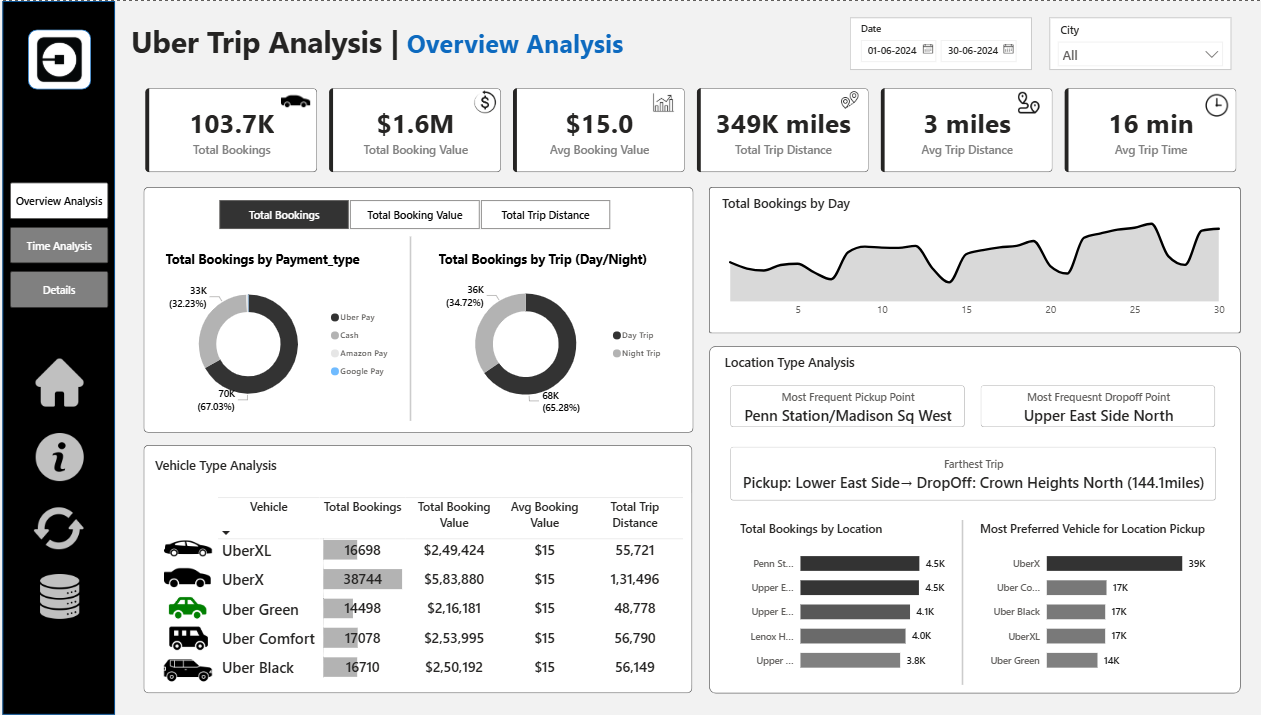Select the 48,778 trip distance cell
The height and width of the screenshot is (715, 1261).
(635, 608)
